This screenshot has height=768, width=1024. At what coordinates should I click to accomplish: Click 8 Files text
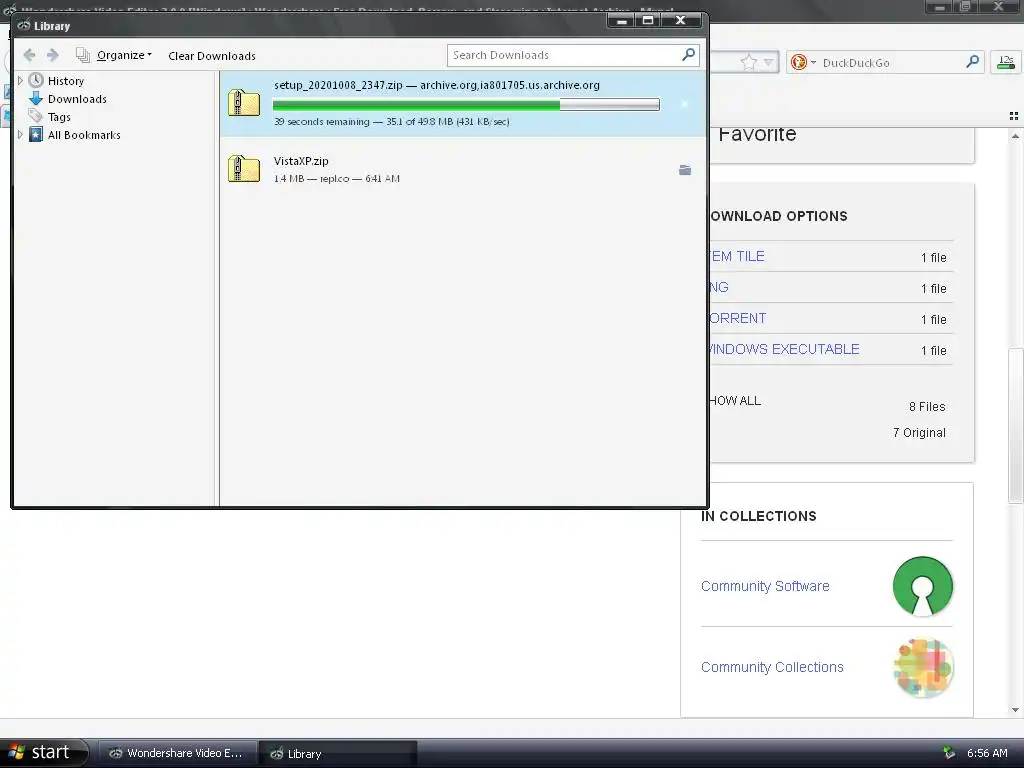click(x=927, y=407)
